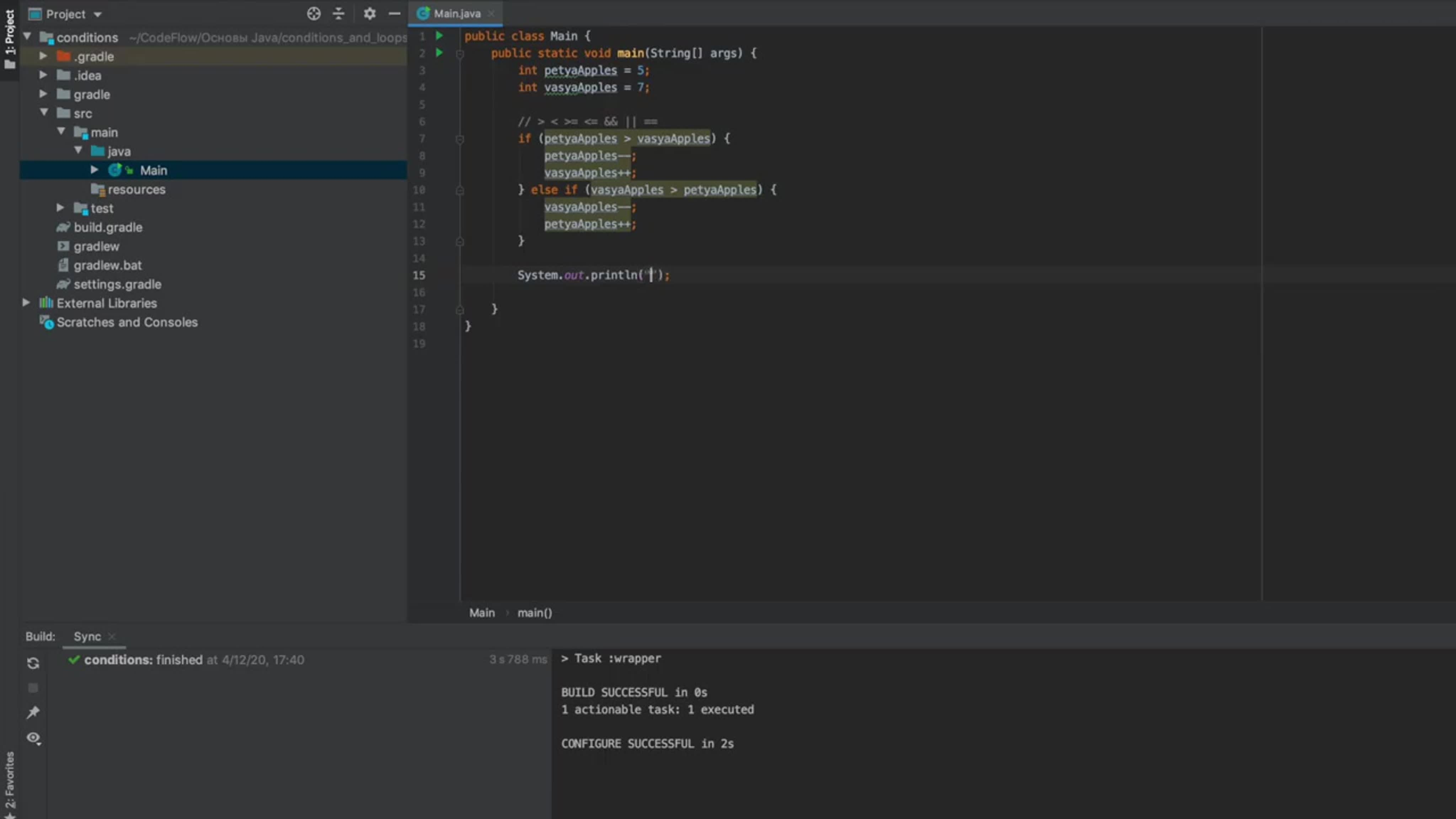Click the reload Gradle sync icon
1456x819 pixels.
click(x=33, y=663)
